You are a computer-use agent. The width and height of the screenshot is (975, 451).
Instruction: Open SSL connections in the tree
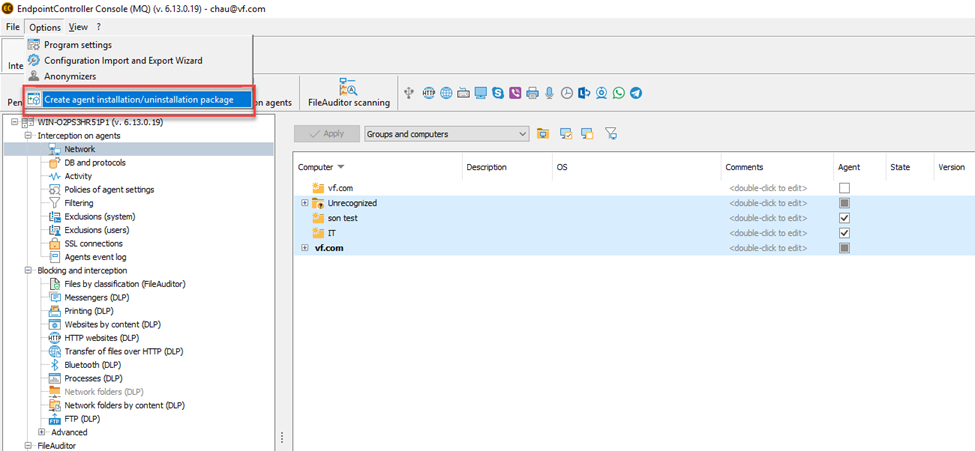pos(93,243)
